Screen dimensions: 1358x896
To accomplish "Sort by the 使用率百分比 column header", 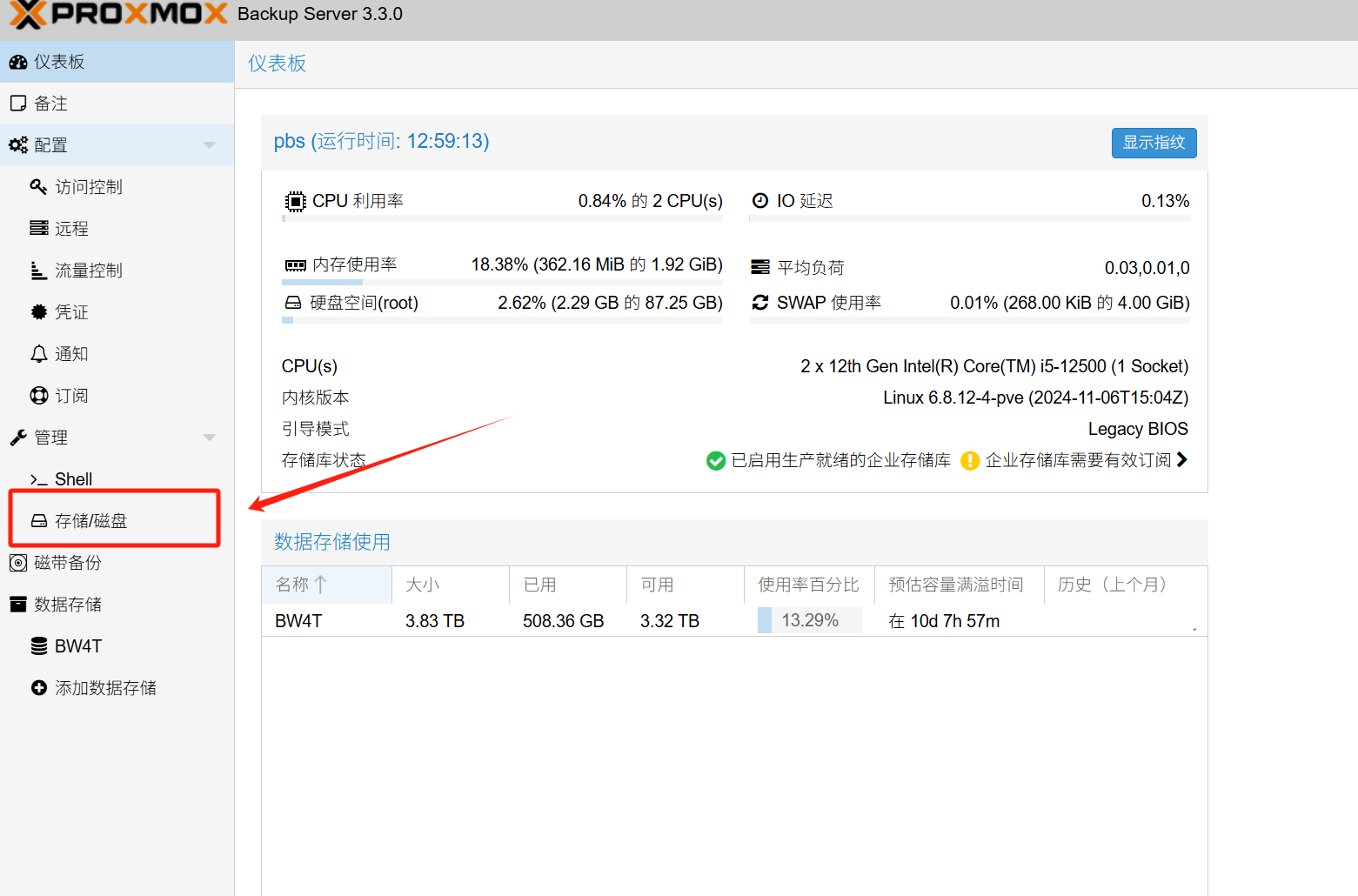I will (x=808, y=585).
